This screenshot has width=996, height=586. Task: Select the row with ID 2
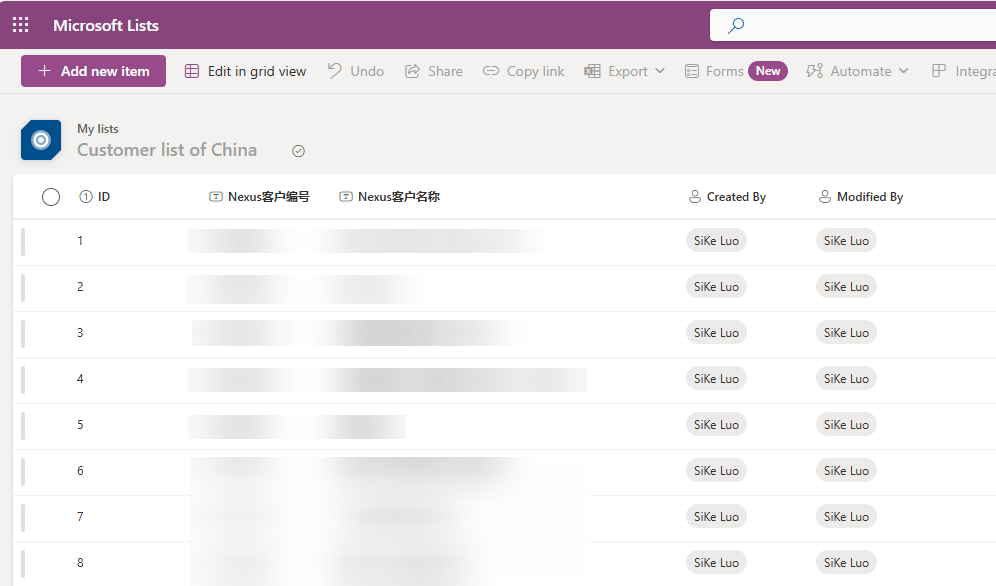(504, 287)
